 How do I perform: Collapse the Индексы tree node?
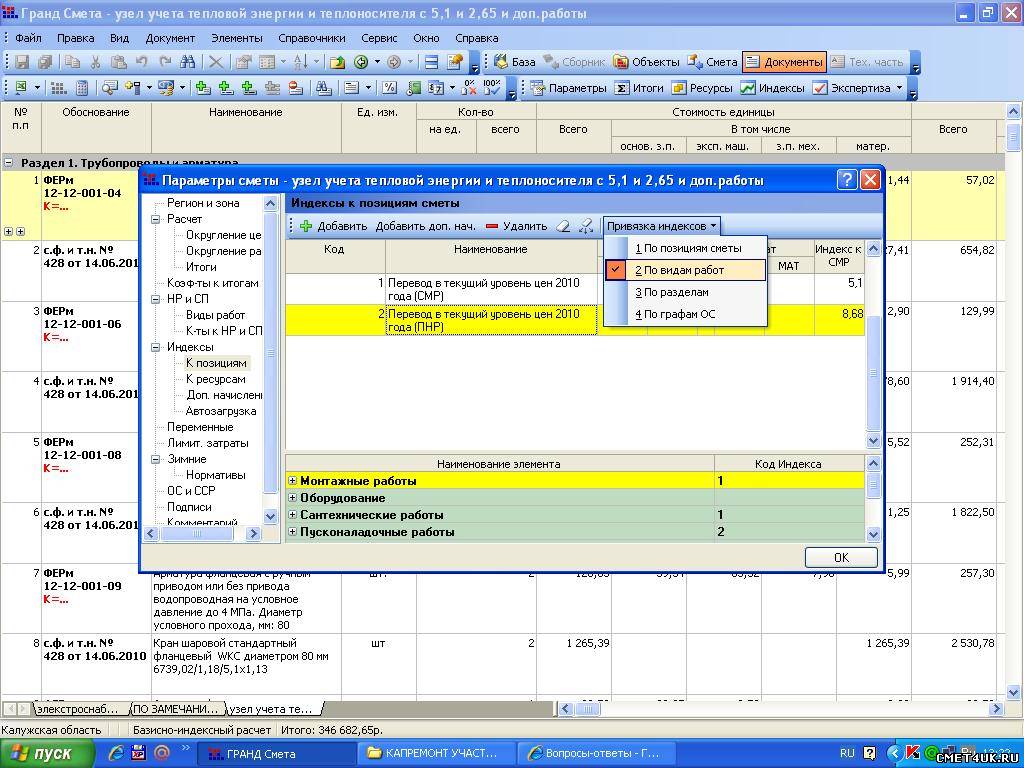pos(156,347)
